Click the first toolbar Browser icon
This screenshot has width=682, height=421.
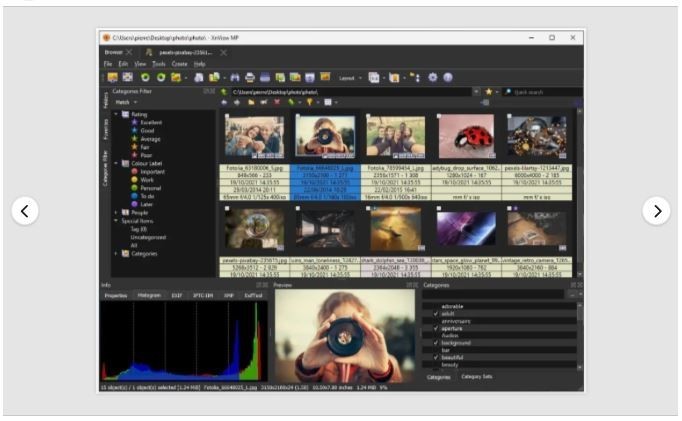click(x=113, y=77)
